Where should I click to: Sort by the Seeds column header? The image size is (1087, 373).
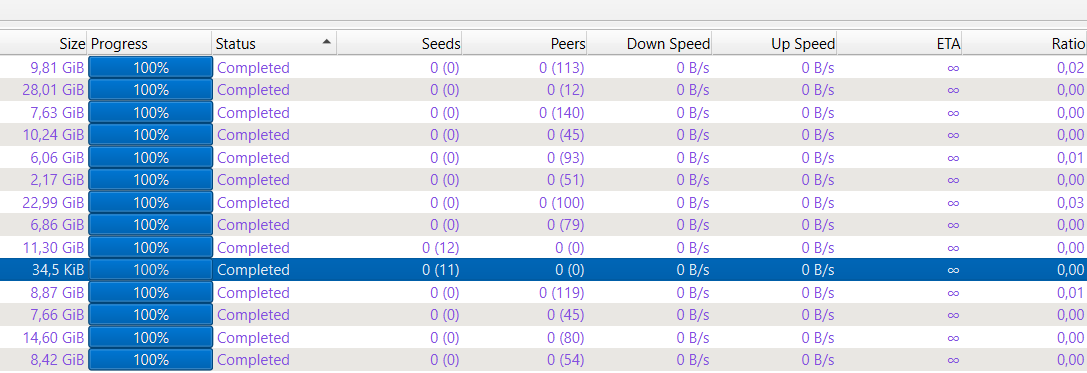click(x=399, y=44)
